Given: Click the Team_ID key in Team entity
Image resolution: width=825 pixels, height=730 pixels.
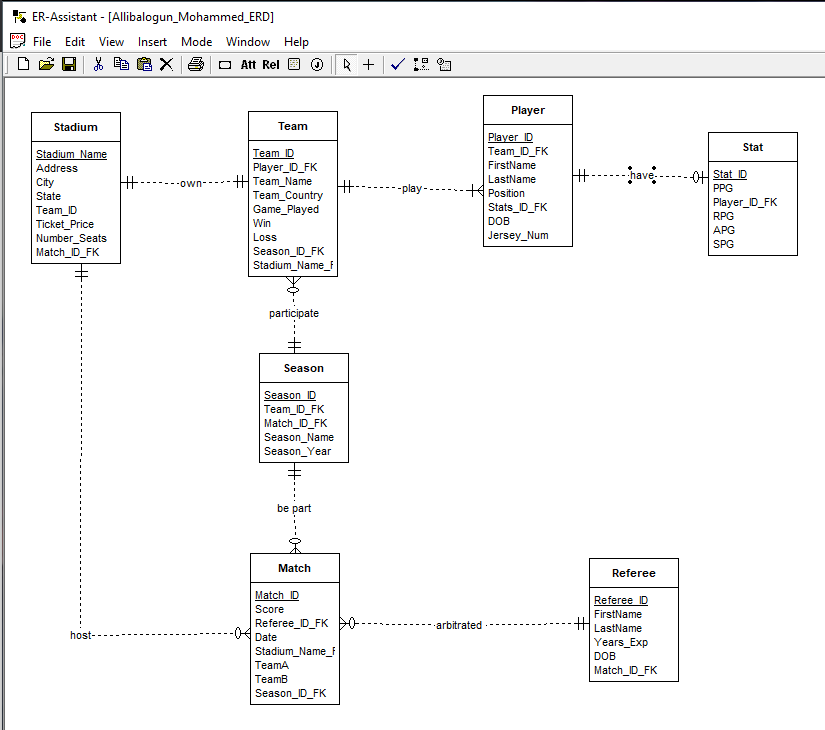Looking at the screenshot, I should (x=274, y=153).
